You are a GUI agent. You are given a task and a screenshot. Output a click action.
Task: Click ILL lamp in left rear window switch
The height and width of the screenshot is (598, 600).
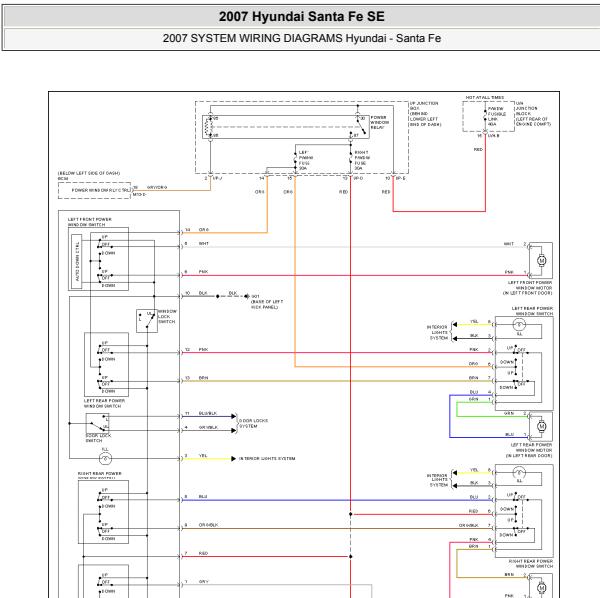point(519,325)
